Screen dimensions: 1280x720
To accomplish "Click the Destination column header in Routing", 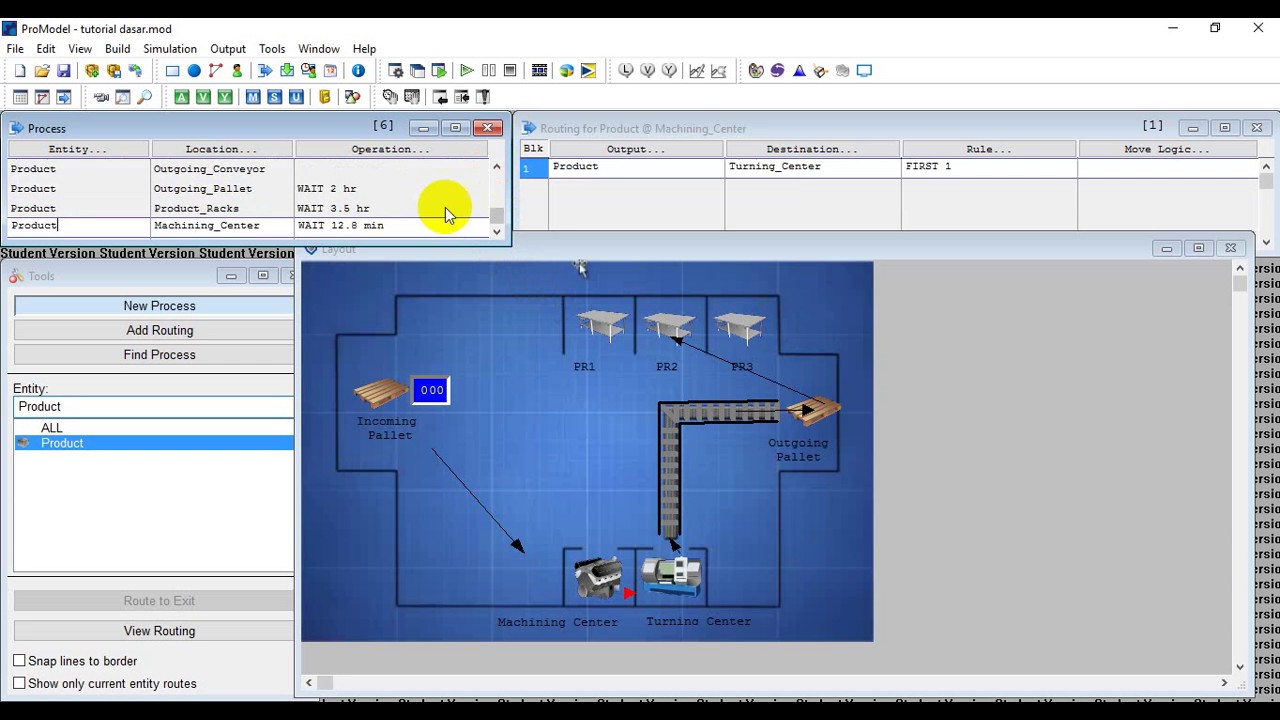I will pyautogui.click(x=812, y=149).
